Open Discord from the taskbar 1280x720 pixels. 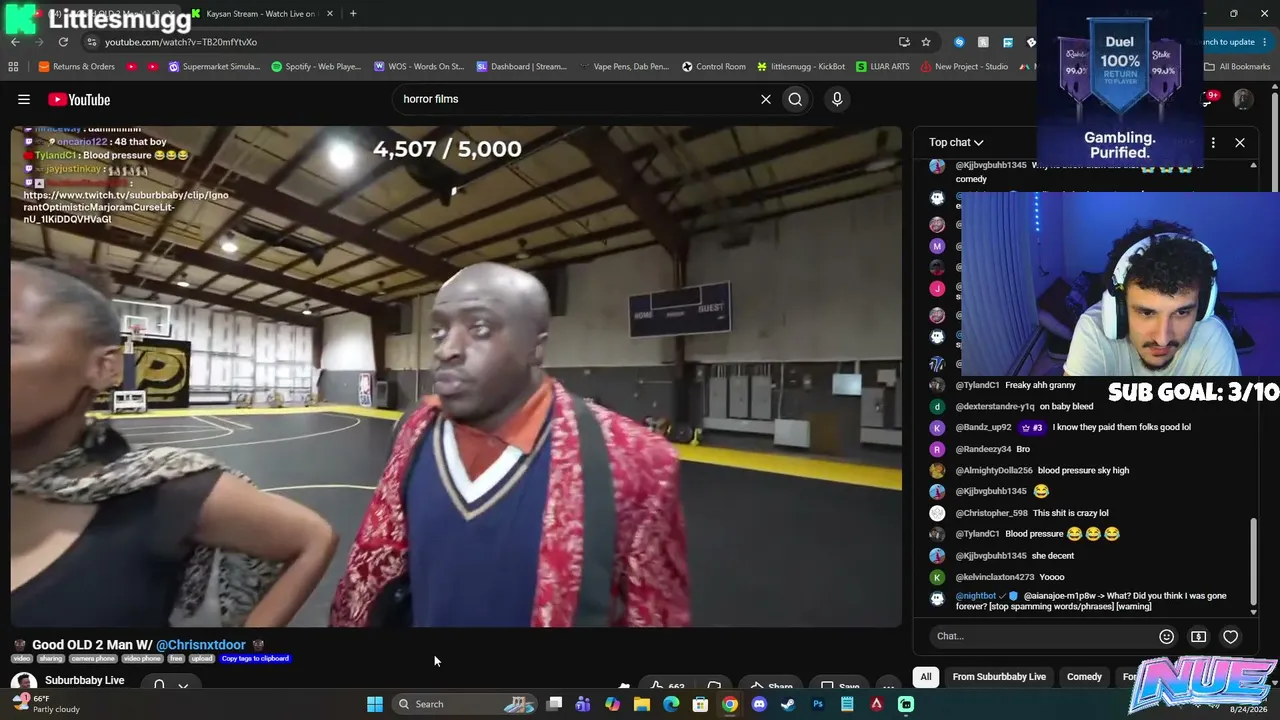coord(759,704)
